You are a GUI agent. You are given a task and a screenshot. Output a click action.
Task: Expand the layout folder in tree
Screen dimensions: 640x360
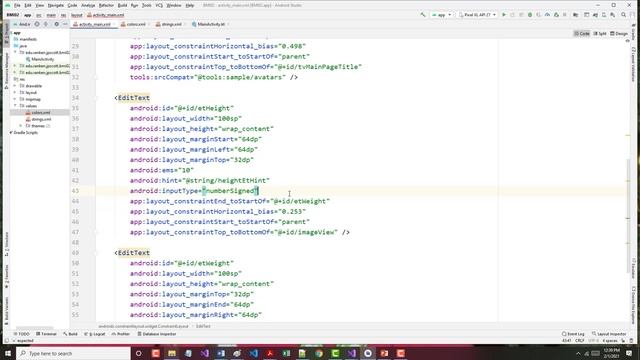click(x=16, y=93)
